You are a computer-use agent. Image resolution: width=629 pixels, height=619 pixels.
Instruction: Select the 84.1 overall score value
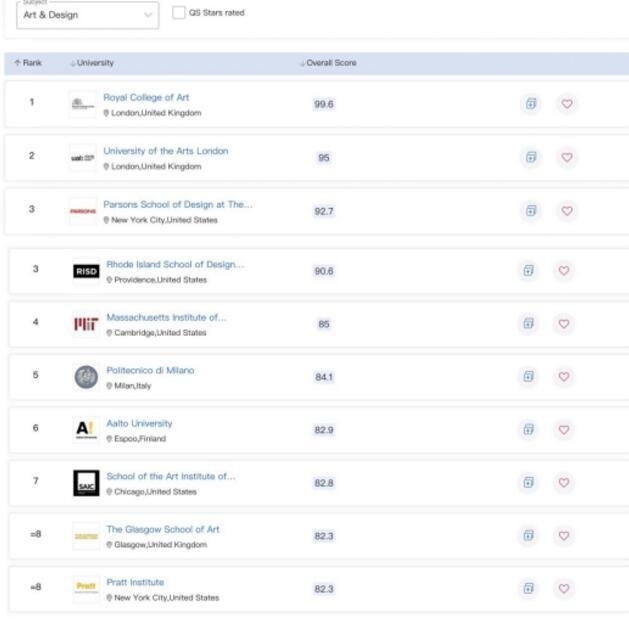[324, 377]
